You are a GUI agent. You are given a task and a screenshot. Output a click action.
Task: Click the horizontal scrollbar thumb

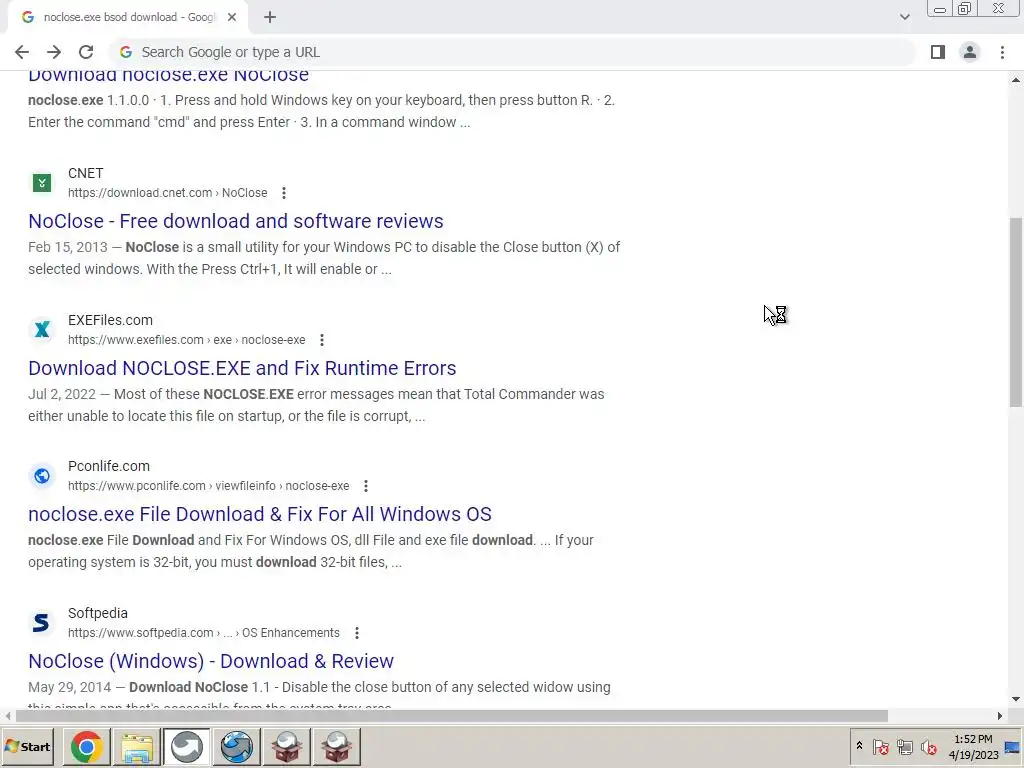pos(452,716)
